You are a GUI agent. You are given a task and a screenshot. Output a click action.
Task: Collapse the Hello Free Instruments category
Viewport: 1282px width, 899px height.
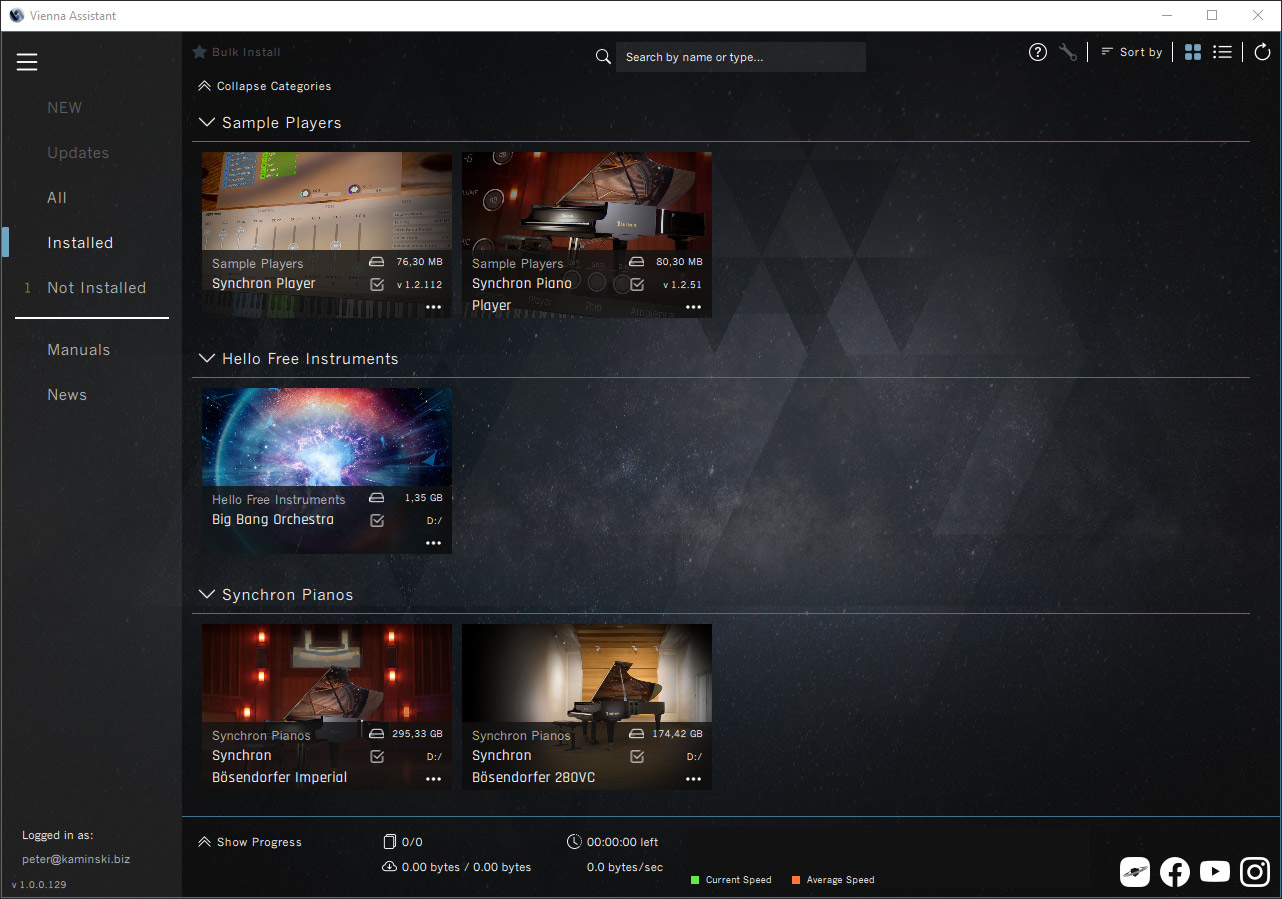click(207, 359)
